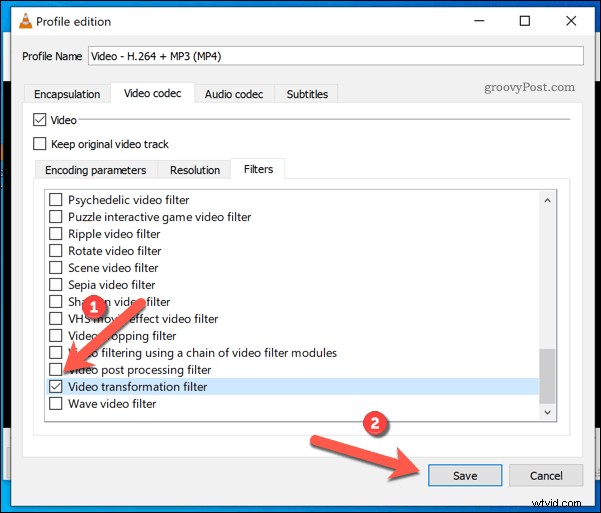The image size is (601, 513).
Task: Tick the Ripple video filter checkbox
Action: (56, 233)
